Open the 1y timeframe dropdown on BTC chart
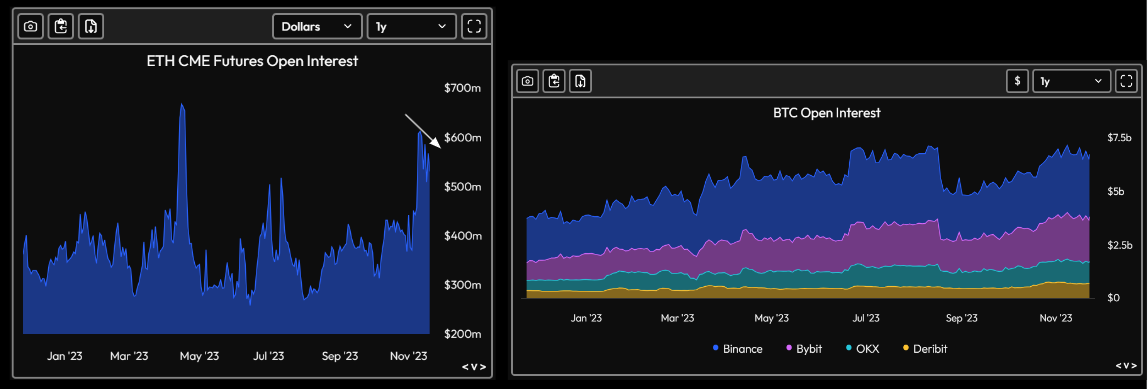Image resolution: width=1148 pixels, height=389 pixels. point(1071,81)
